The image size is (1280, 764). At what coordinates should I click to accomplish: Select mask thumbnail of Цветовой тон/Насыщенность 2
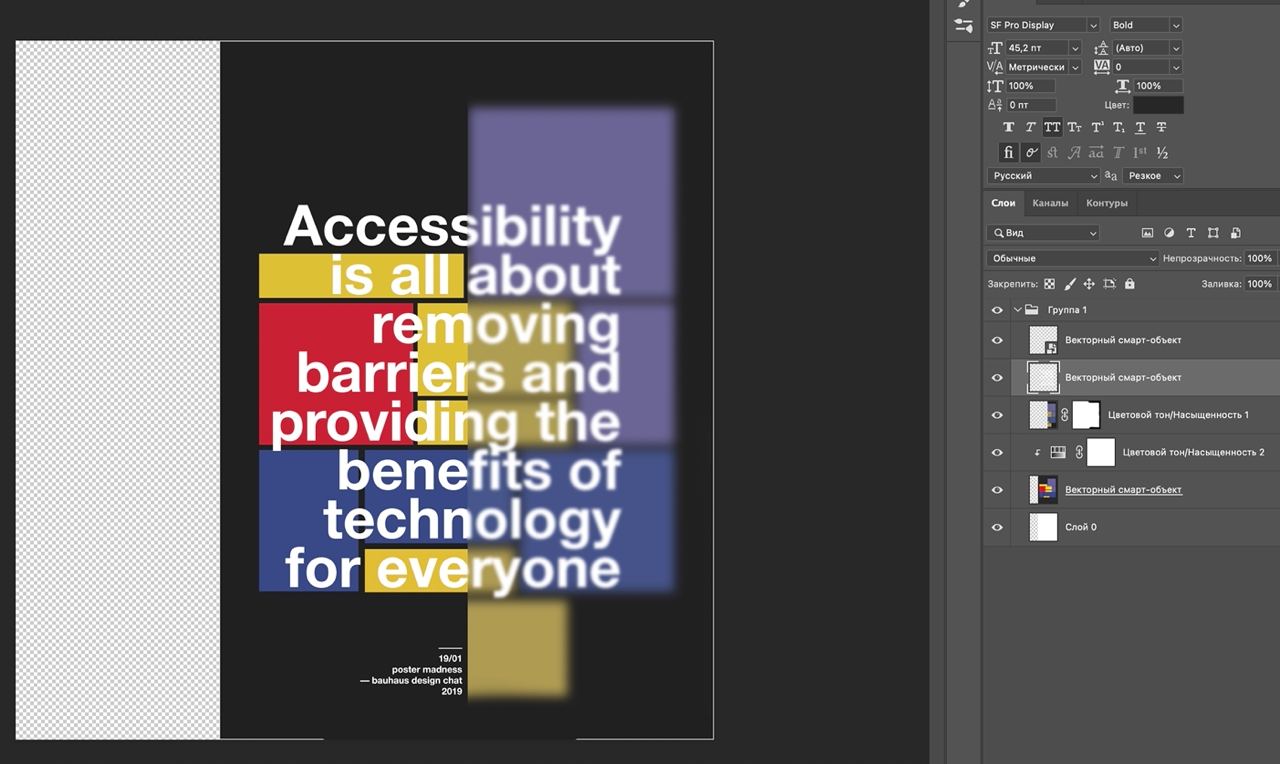1101,453
